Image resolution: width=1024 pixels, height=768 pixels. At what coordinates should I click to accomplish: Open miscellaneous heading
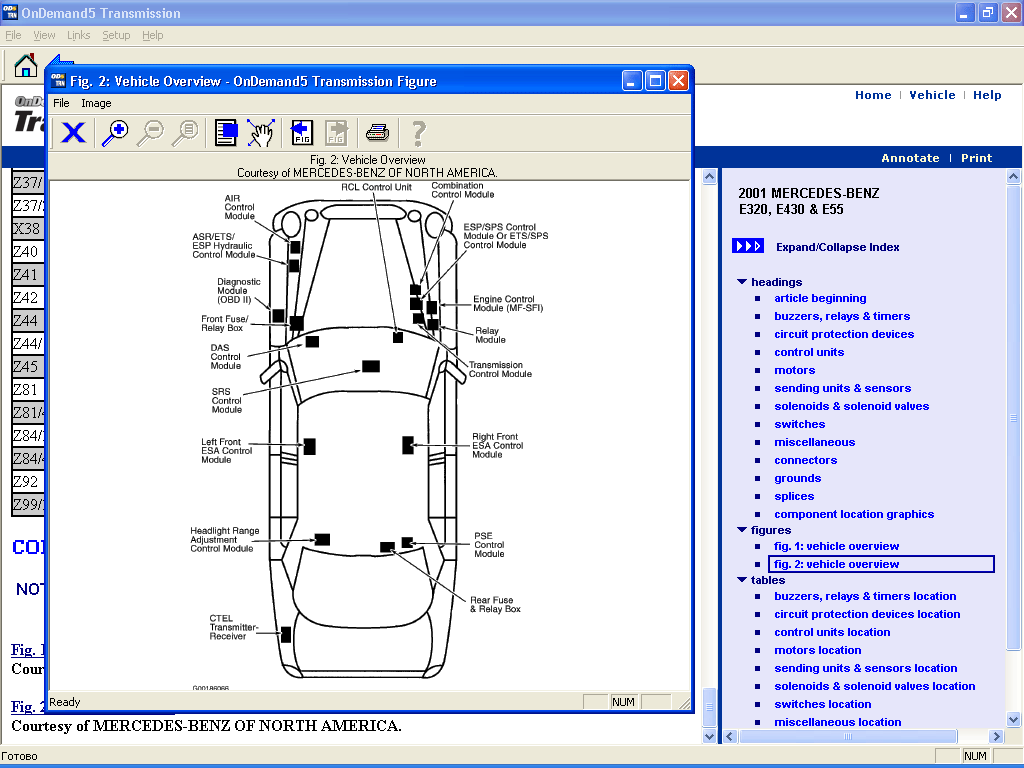point(814,442)
